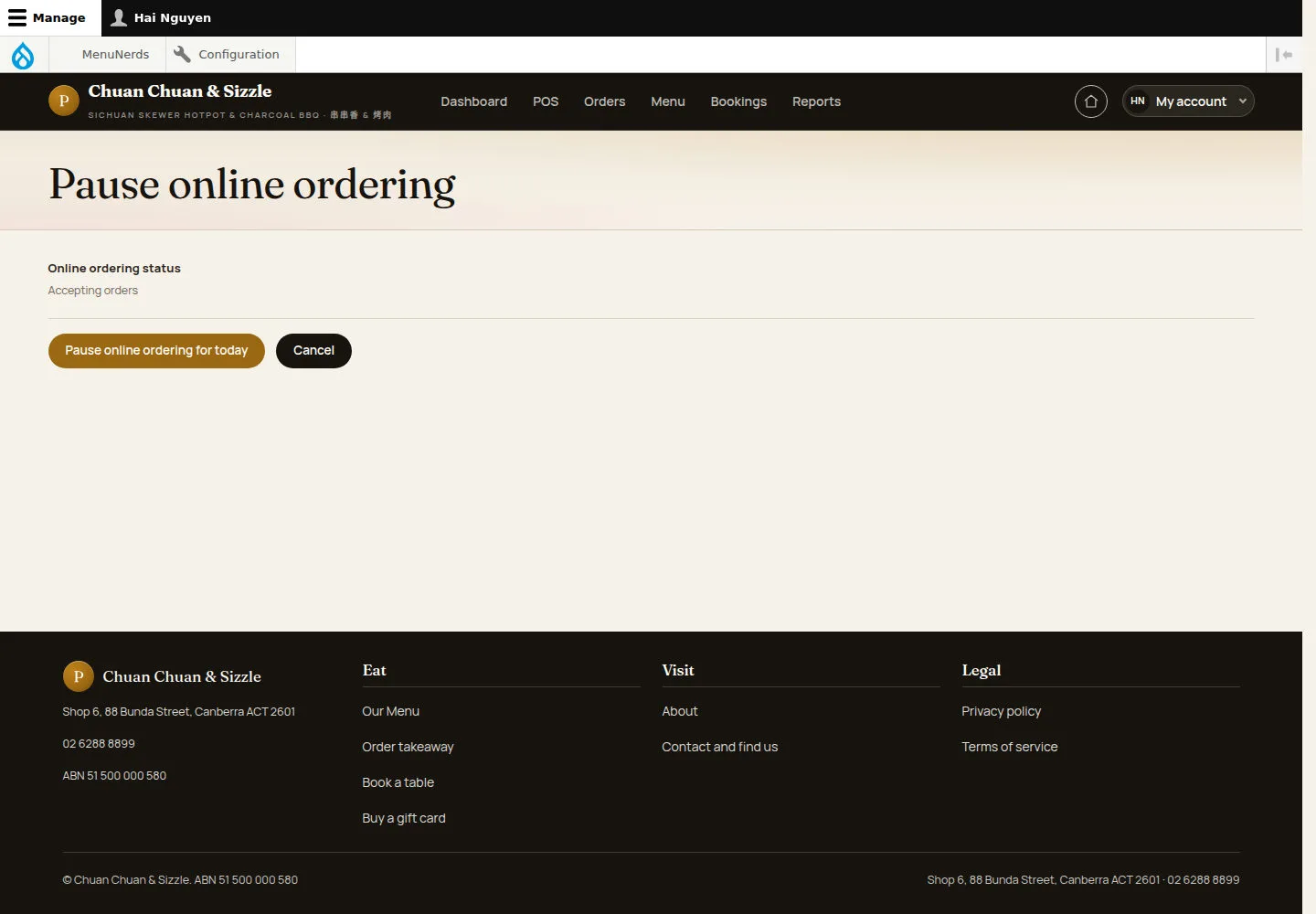The width and height of the screenshot is (1316, 914).
Task: Open the Bookings nav item
Action: (738, 101)
